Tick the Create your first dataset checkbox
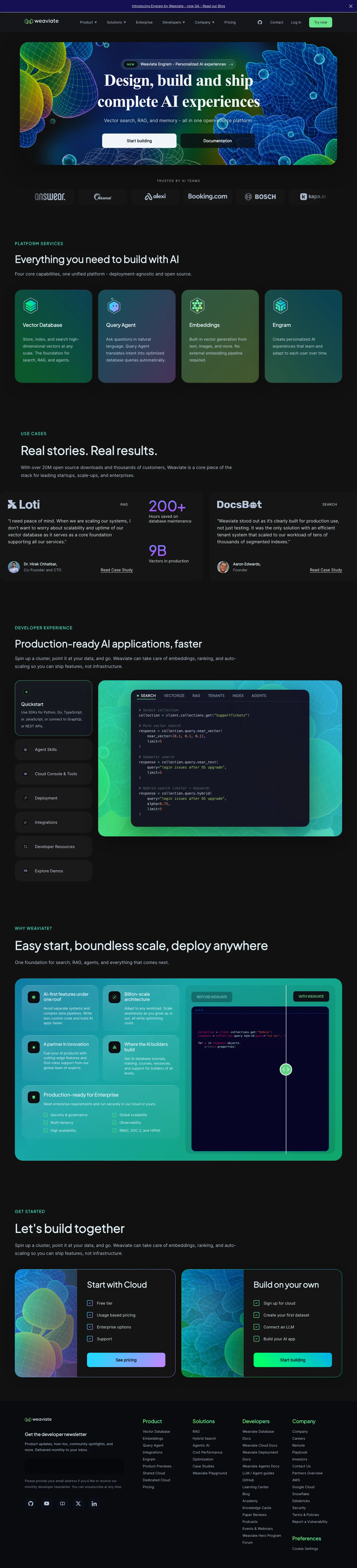 tap(257, 1315)
